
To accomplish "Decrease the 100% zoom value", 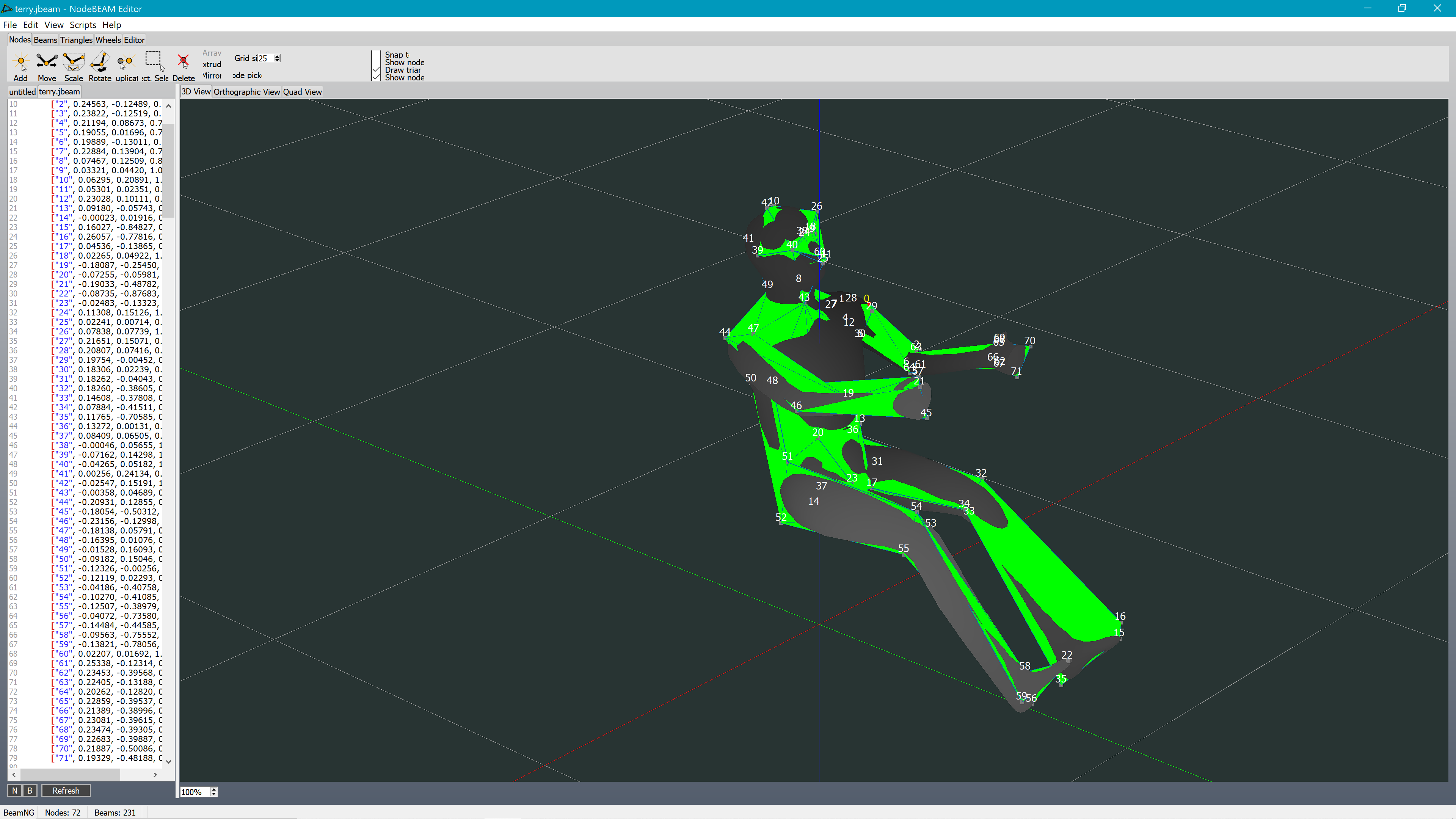I will [x=213, y=794].
